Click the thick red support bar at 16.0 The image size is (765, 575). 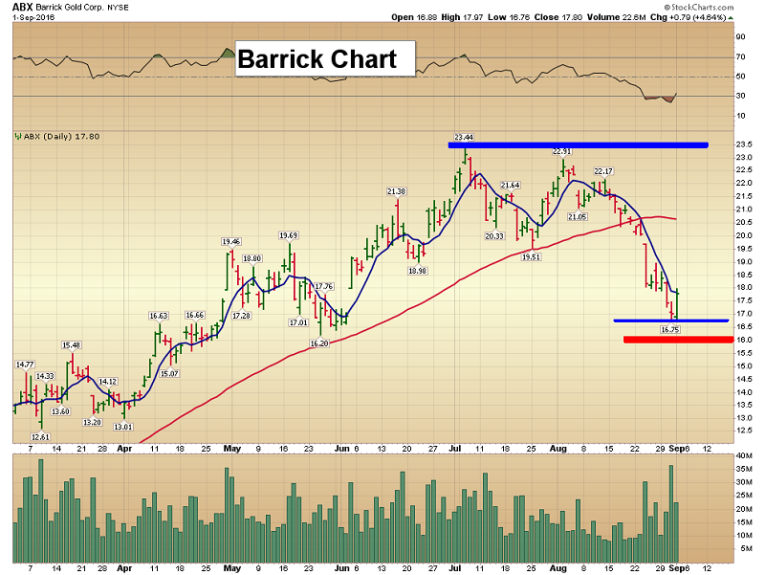pyautogui.click(x=679, y=339)
